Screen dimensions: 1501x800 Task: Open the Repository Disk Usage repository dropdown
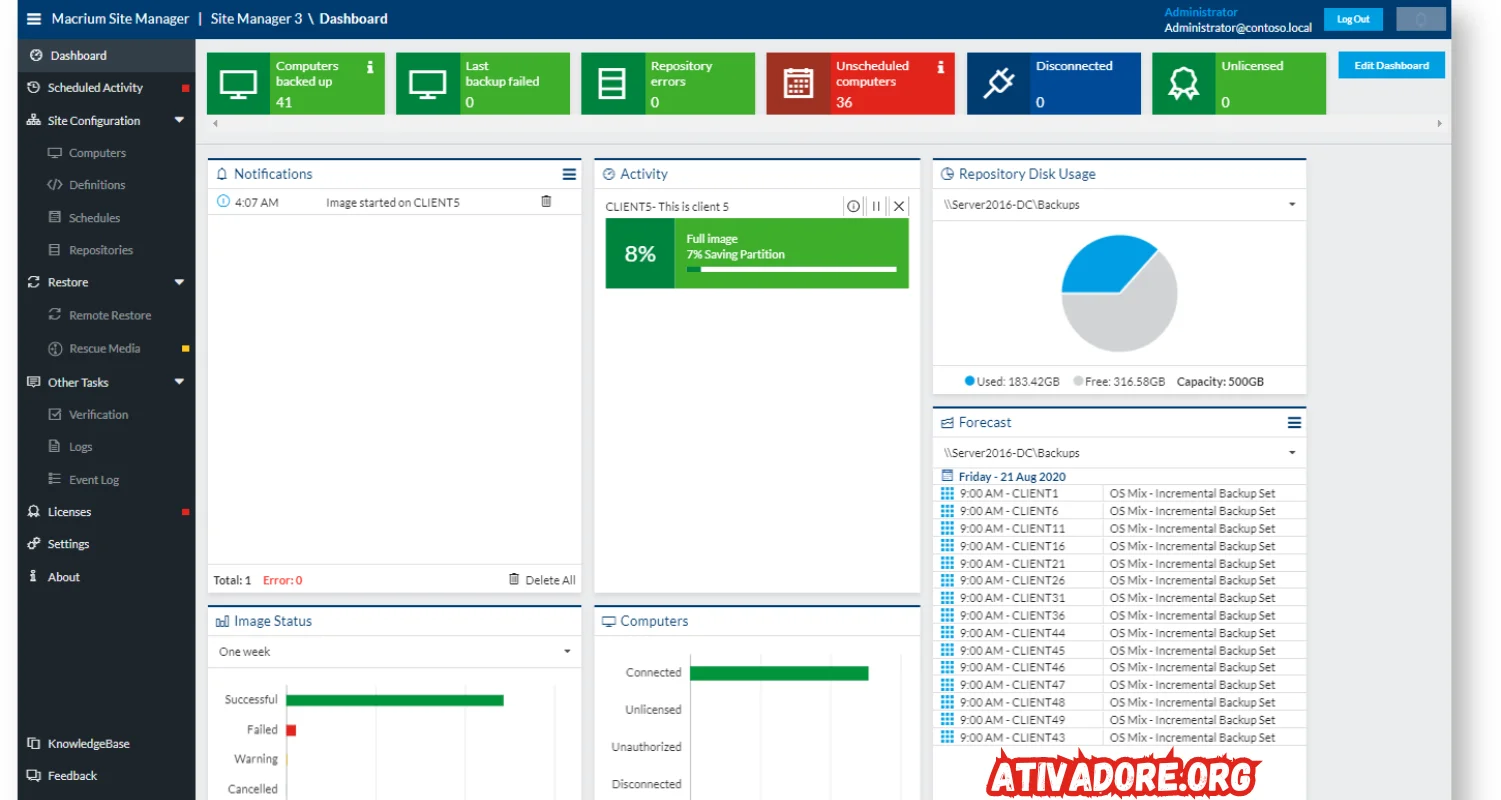pos(1119,204)
